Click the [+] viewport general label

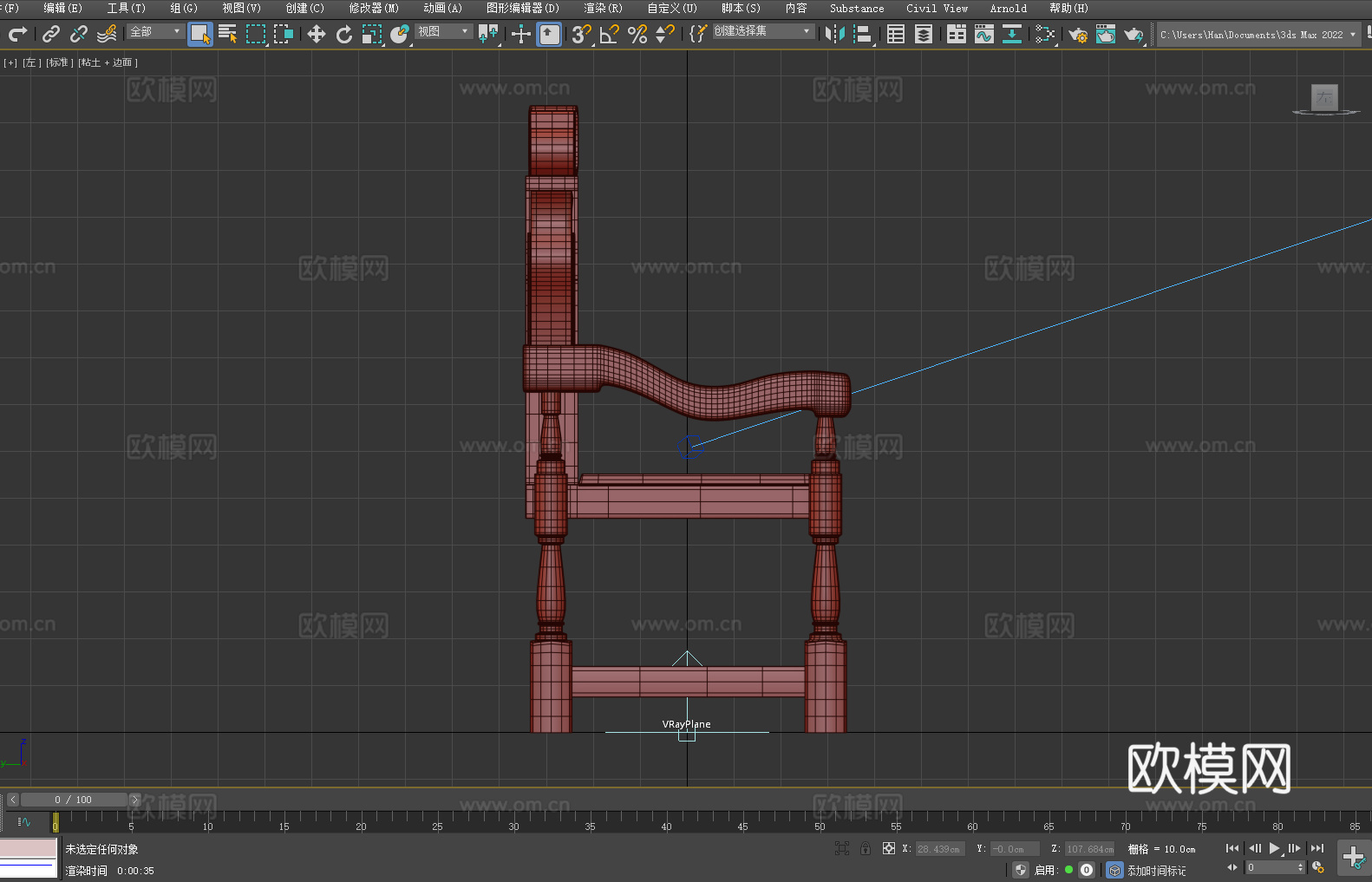10,62
